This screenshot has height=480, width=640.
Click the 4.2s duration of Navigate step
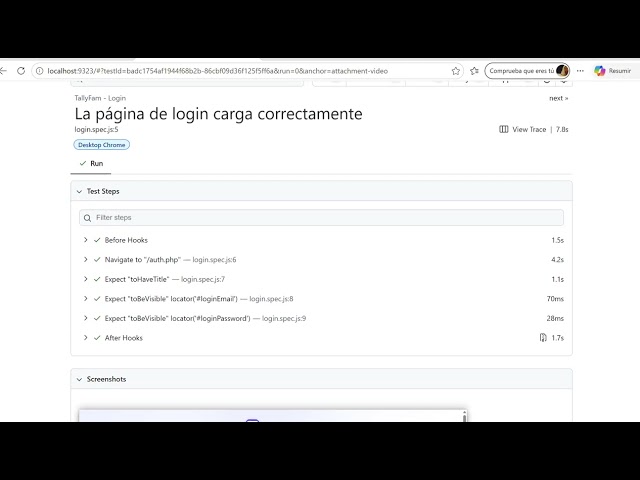pyautogui.click(x=557, y=260)
